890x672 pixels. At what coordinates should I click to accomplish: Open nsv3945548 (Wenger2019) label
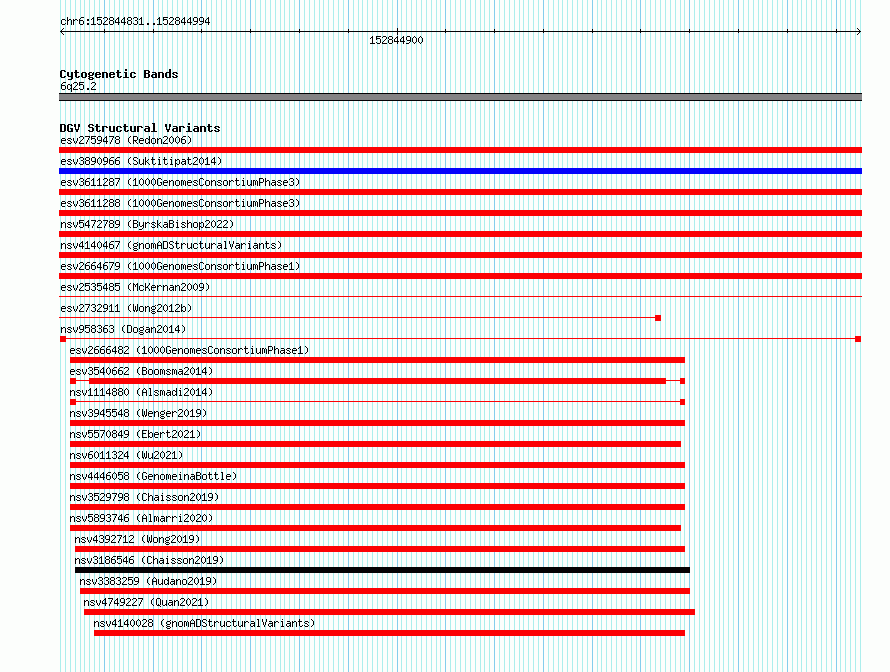click(x=138, y=413)
